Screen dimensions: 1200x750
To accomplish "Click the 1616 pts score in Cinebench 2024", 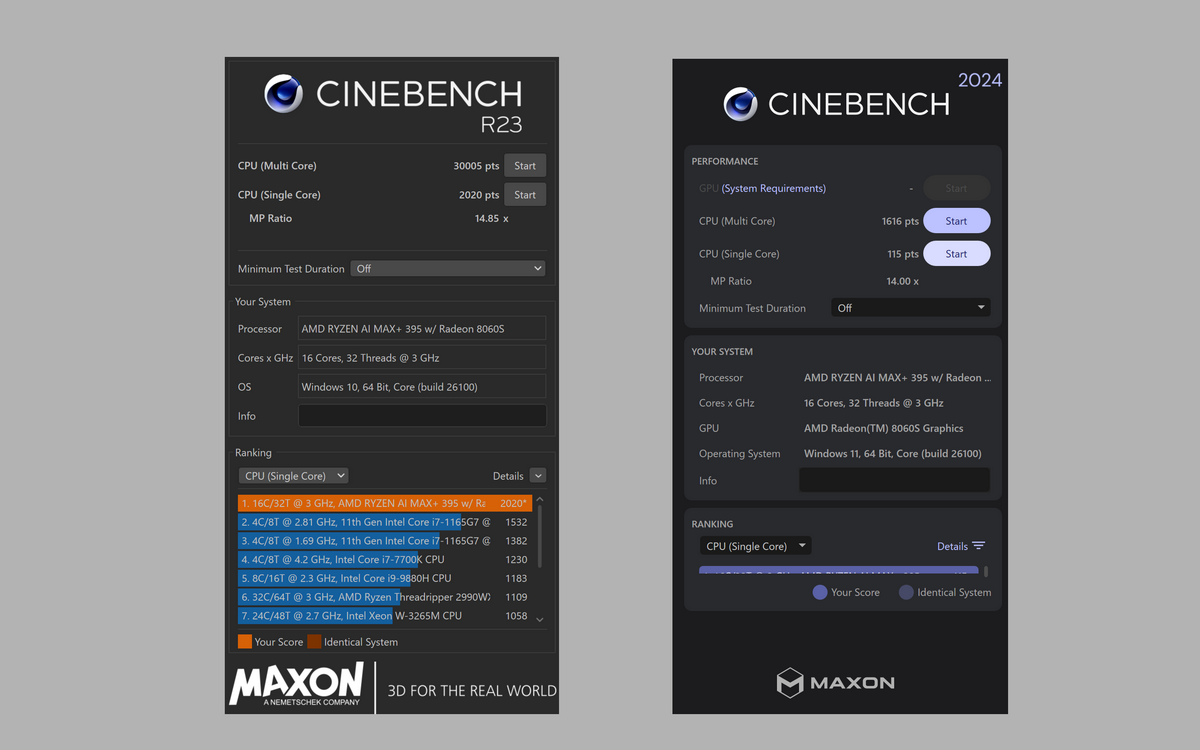I will point(900,221).
